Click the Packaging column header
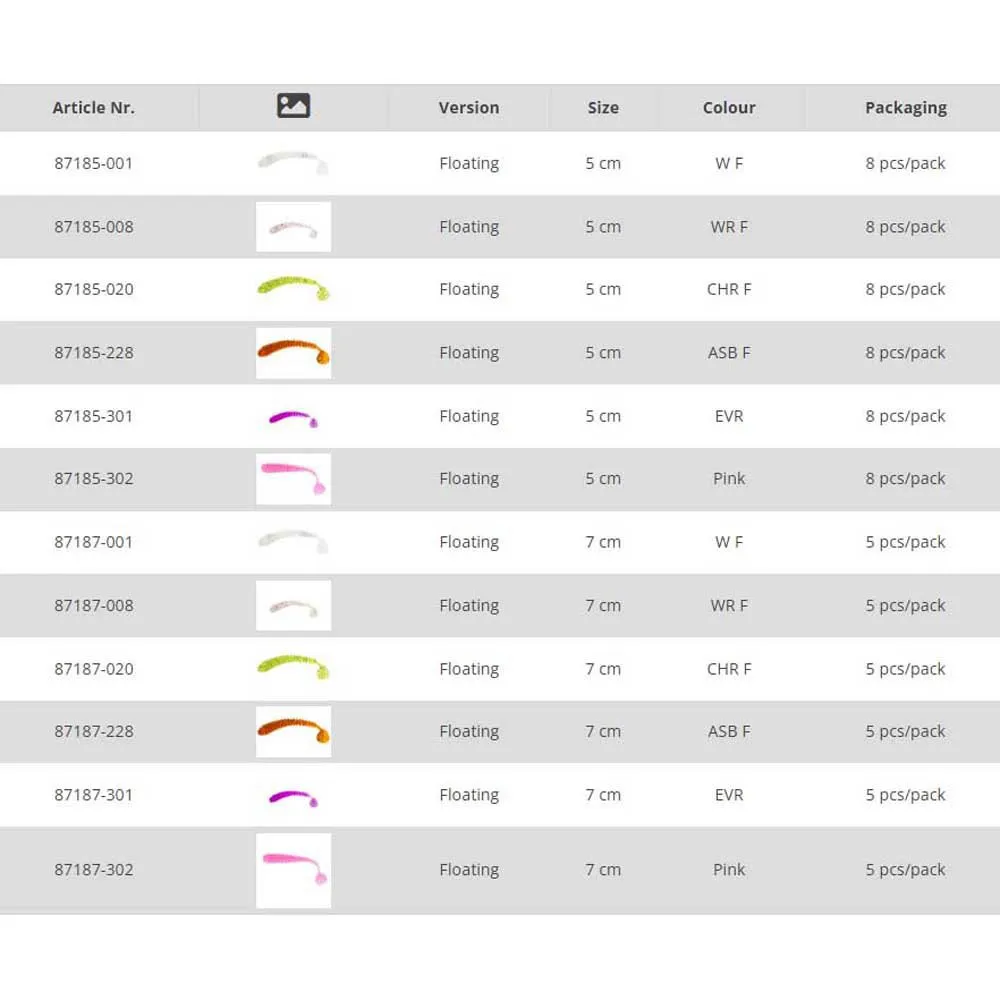This screenshot has width=1000, height=1000. pyautogui.click(x=906, y=108)
